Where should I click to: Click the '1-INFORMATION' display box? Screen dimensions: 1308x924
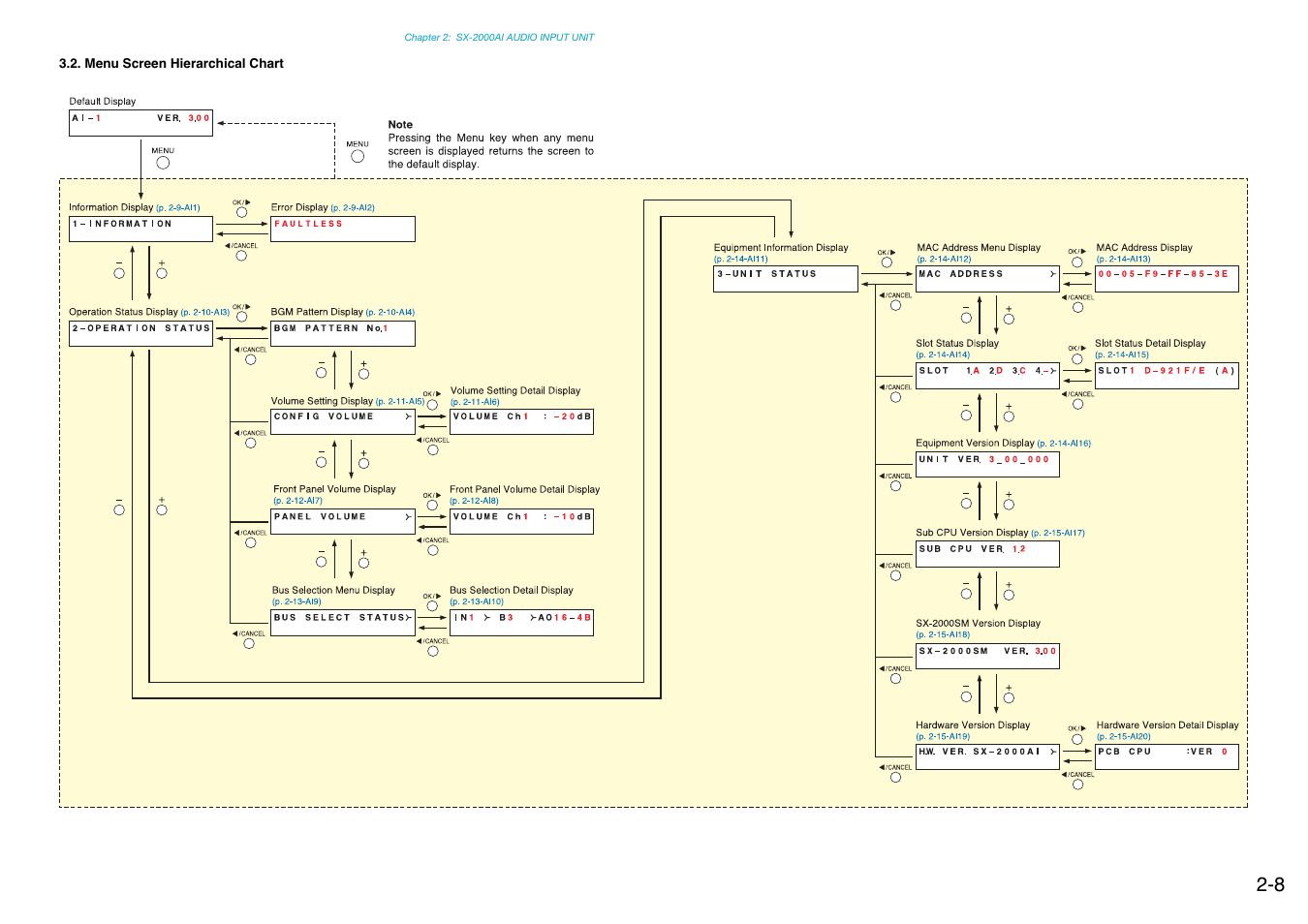(x=141, y=229)
